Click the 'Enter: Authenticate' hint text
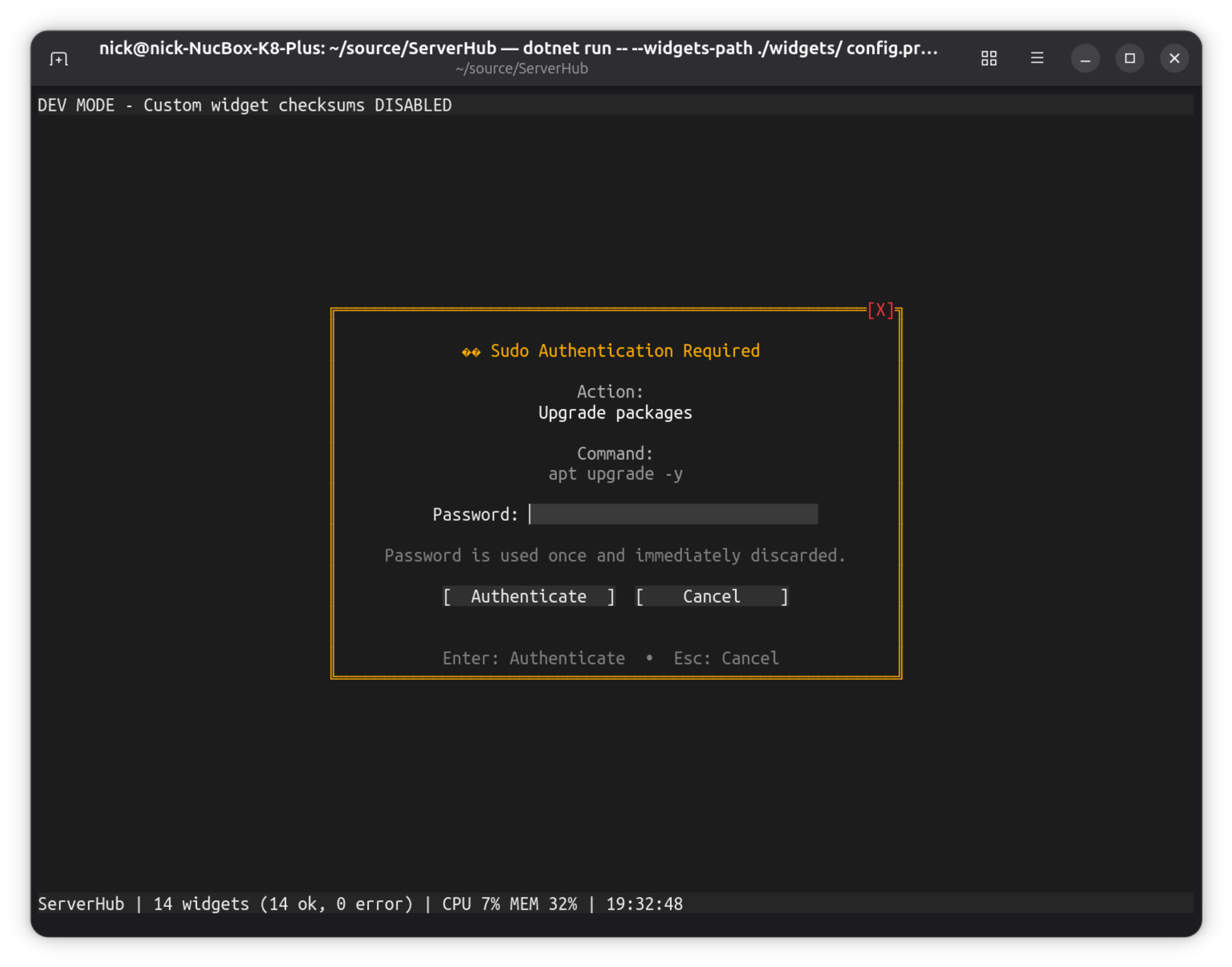Viewport: 1232px width, 967px height. point(534,658)
